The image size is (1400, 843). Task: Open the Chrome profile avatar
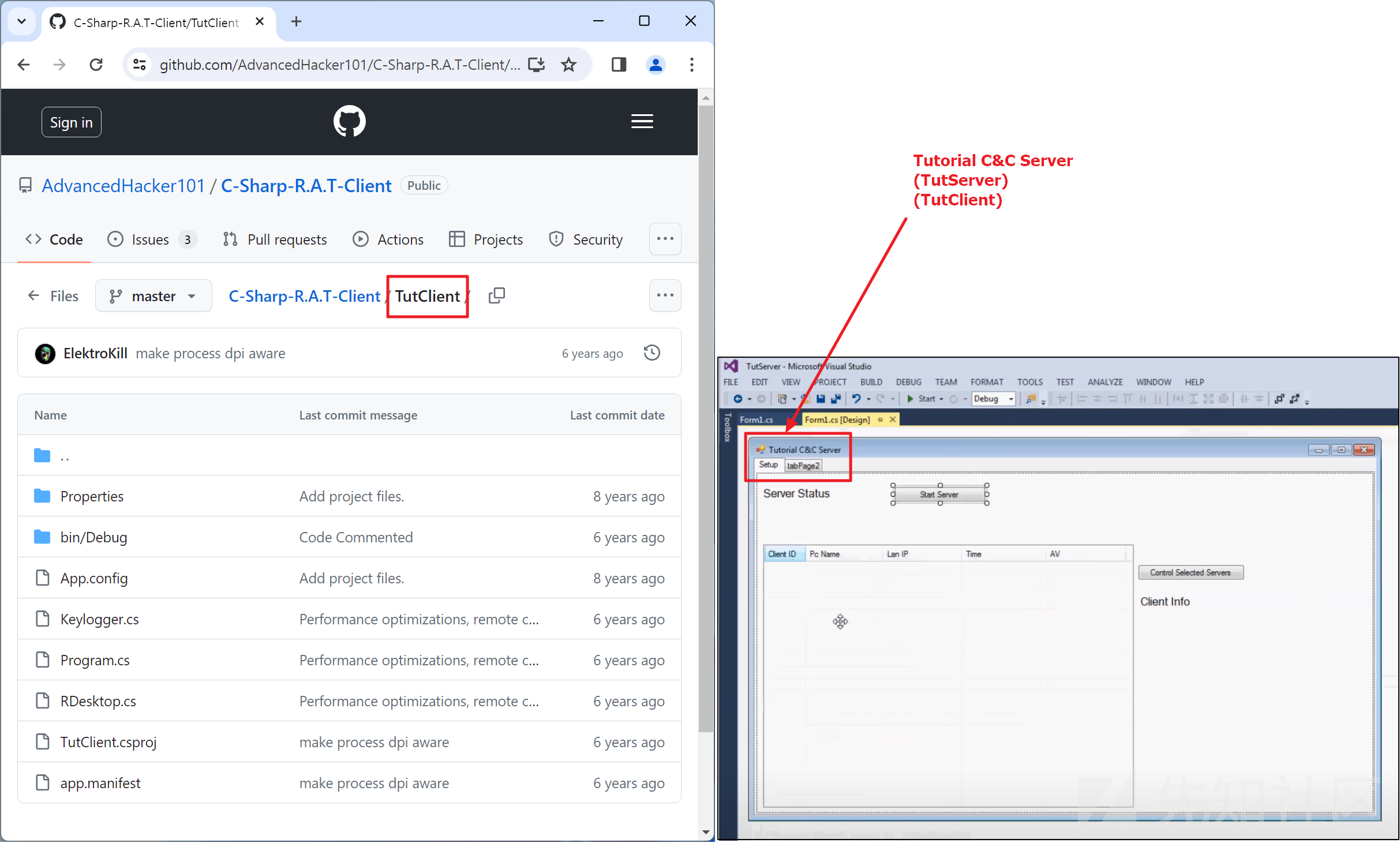(x=656, y=65)
